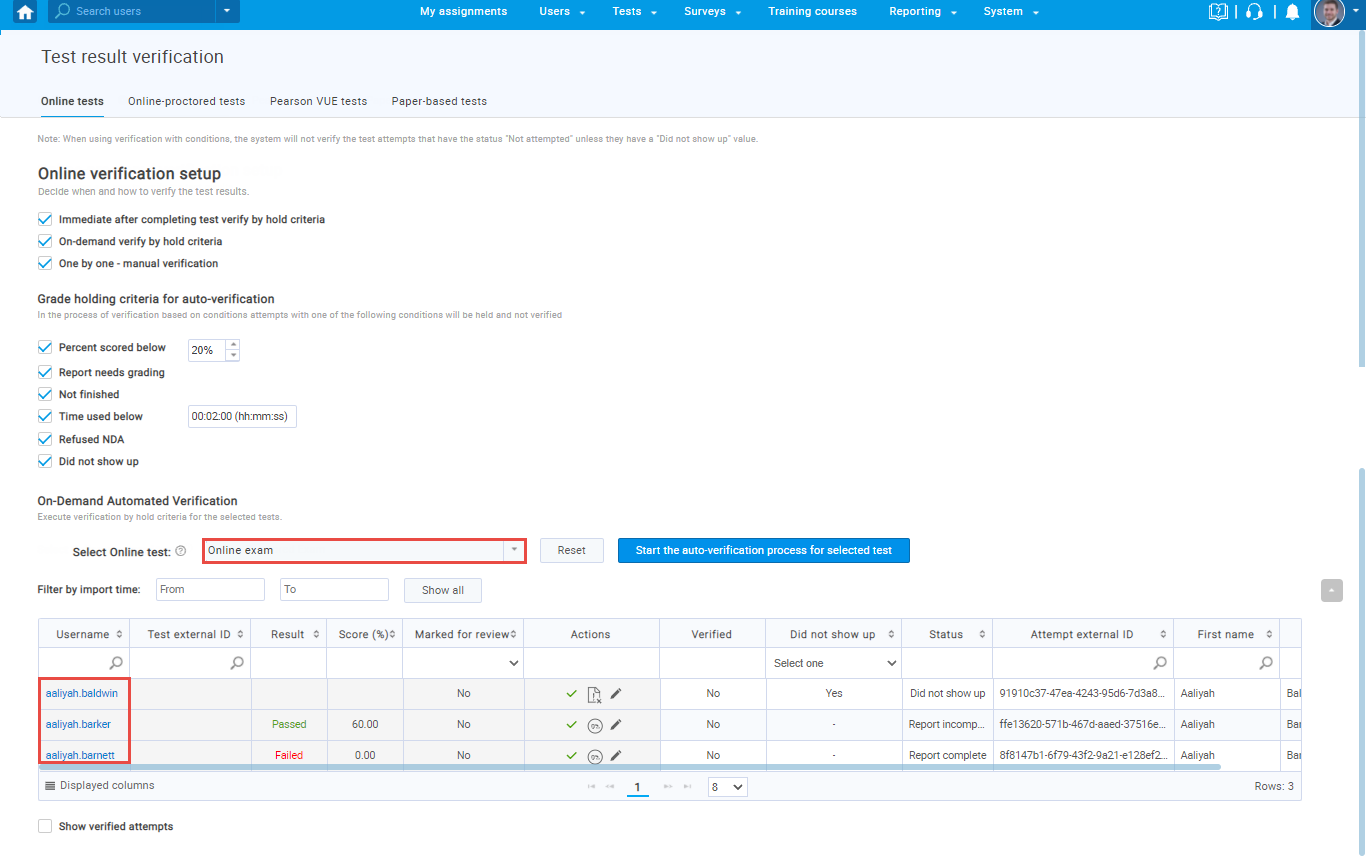Disable 'One by one - manual verification'

click(45, 264)
